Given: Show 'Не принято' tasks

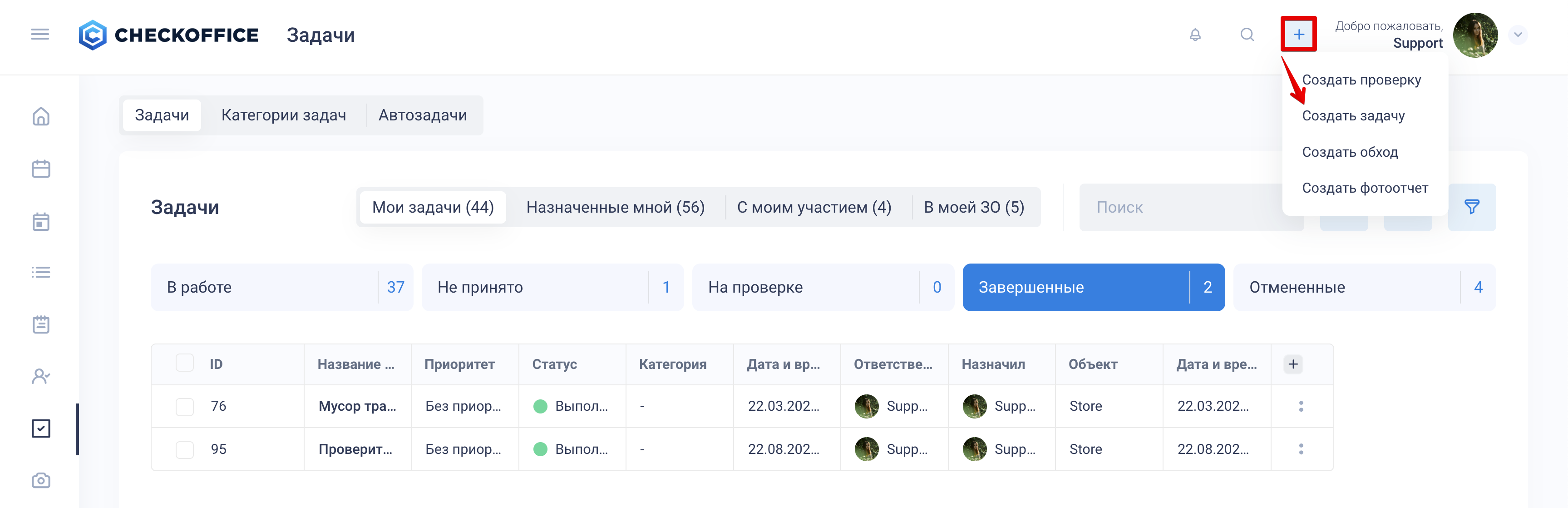Looking at the screenshot, I should tap(552, 287).
